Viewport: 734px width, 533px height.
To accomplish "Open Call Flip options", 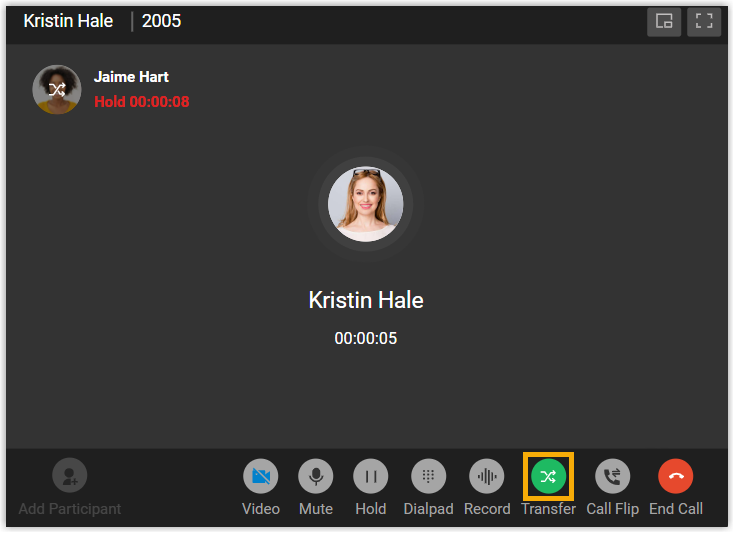I will [x=612, y=476].
